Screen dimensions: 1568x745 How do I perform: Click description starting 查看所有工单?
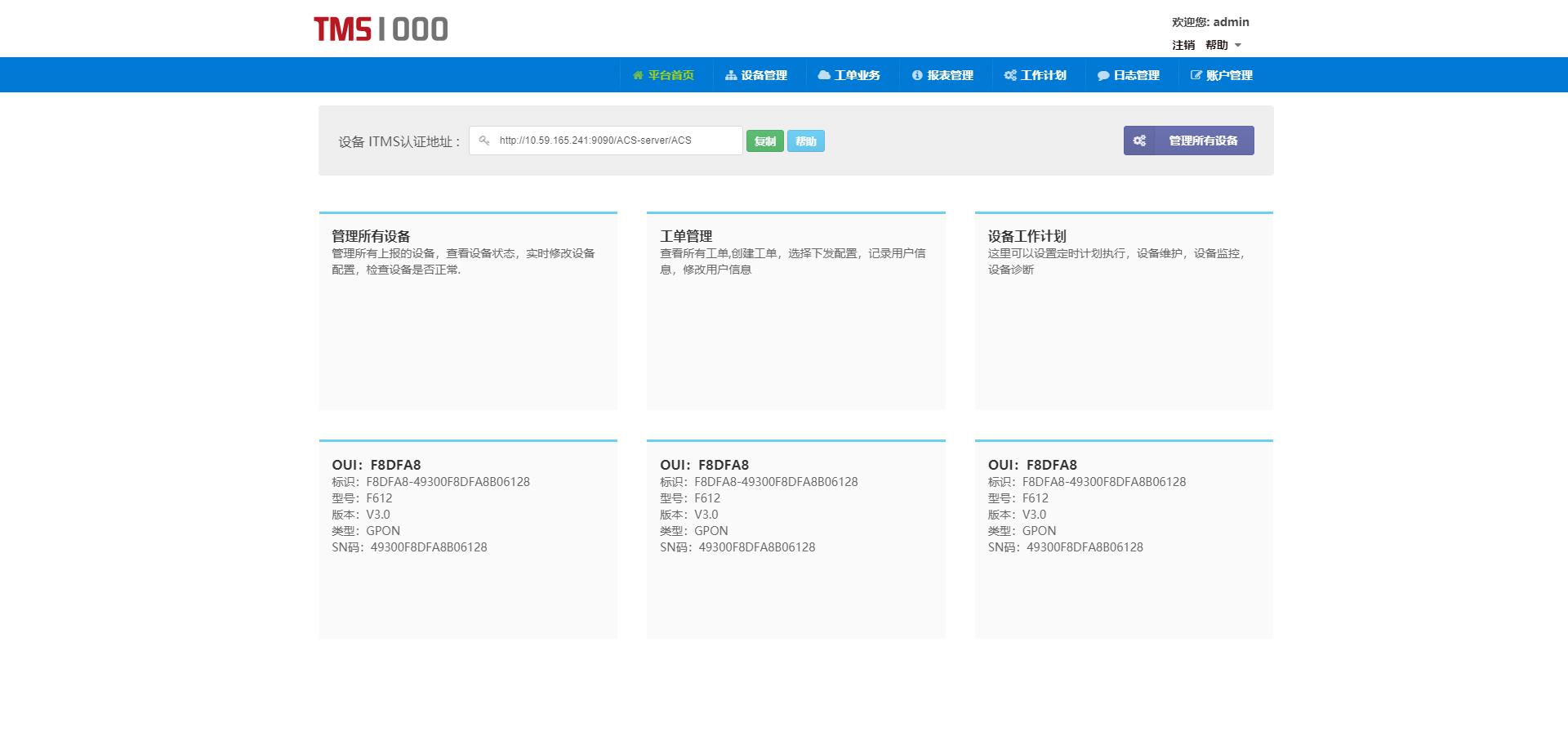792,261
